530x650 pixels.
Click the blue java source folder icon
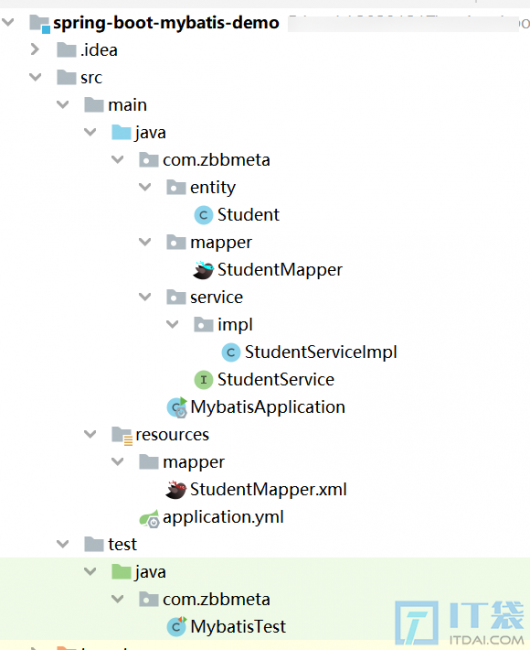point(121,133)
